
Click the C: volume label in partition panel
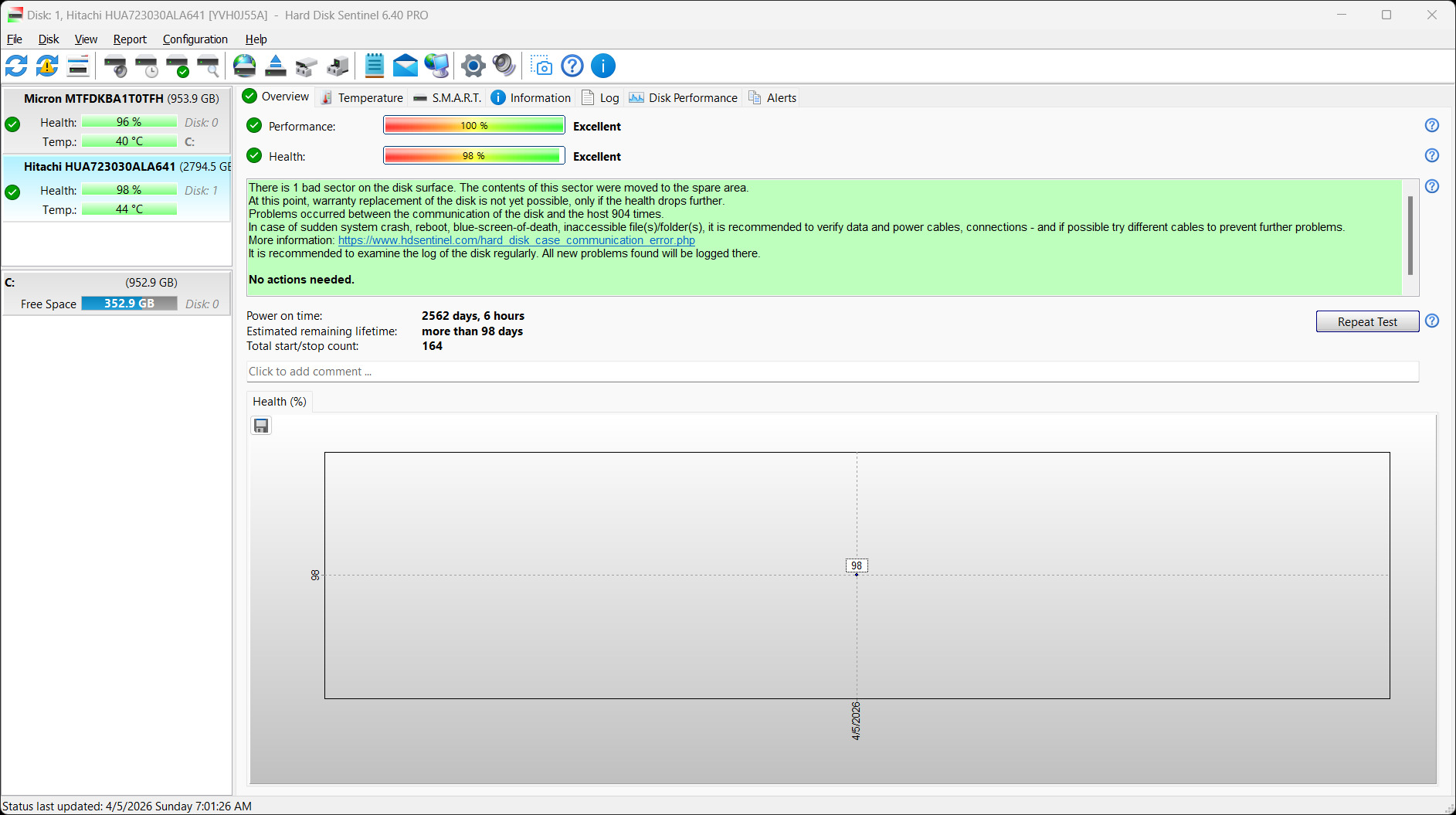coord(10,283)
